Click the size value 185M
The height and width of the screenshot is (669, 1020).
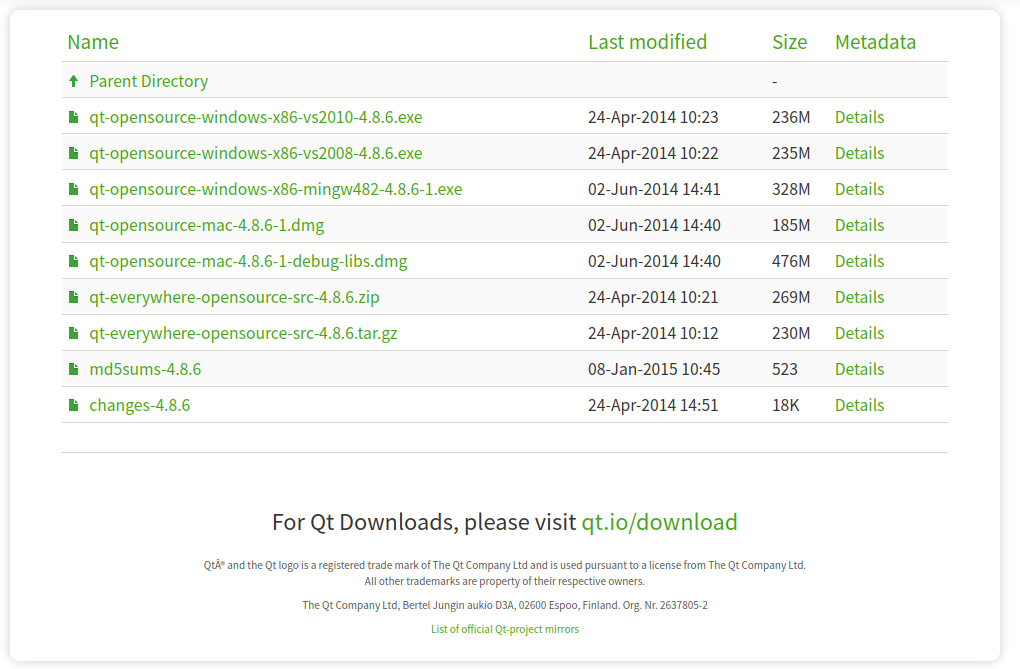coord(791,225)
